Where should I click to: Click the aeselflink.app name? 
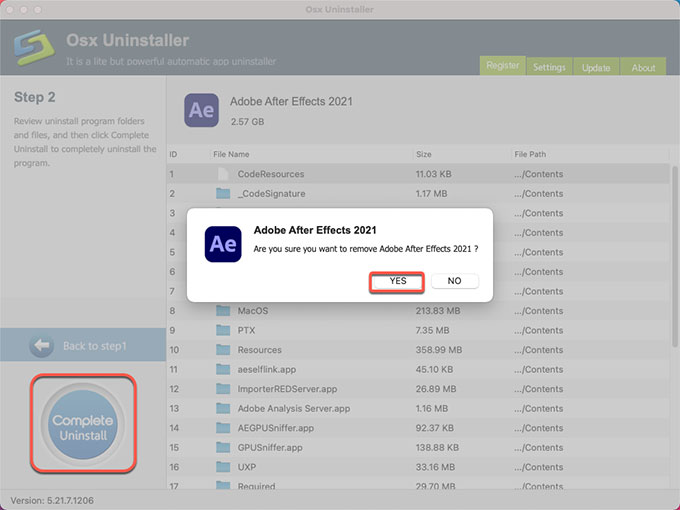pos(267,369)
